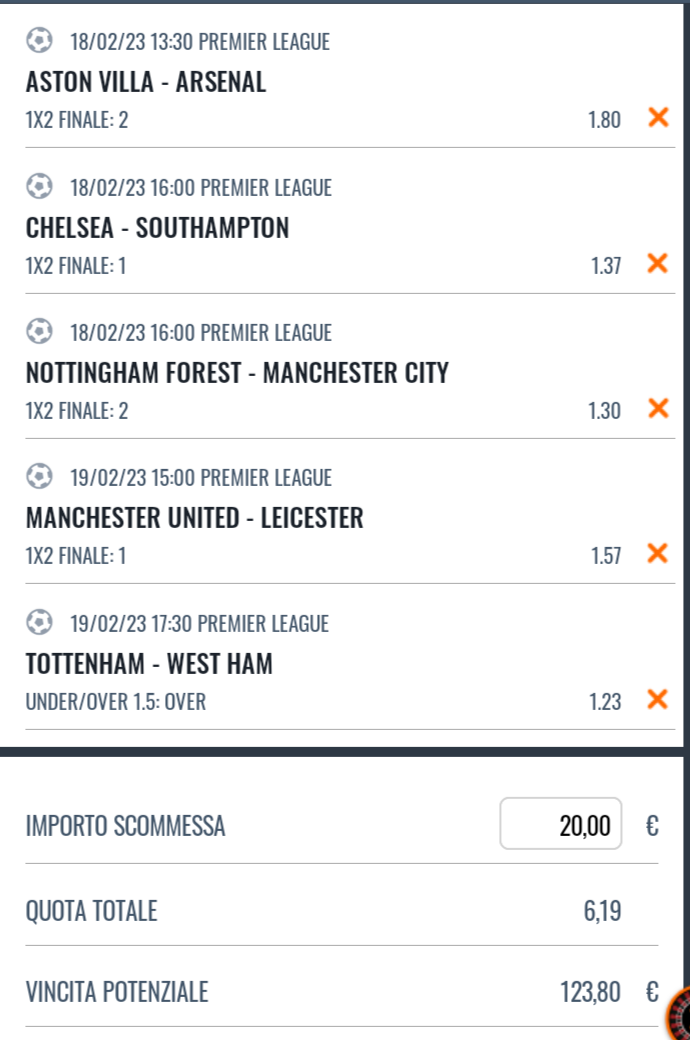Image resolution: width=690 pixels, height=1040 pixels.
Task: Open the Nottingham Forest - Manchester City match
Action: coord(237,374)
